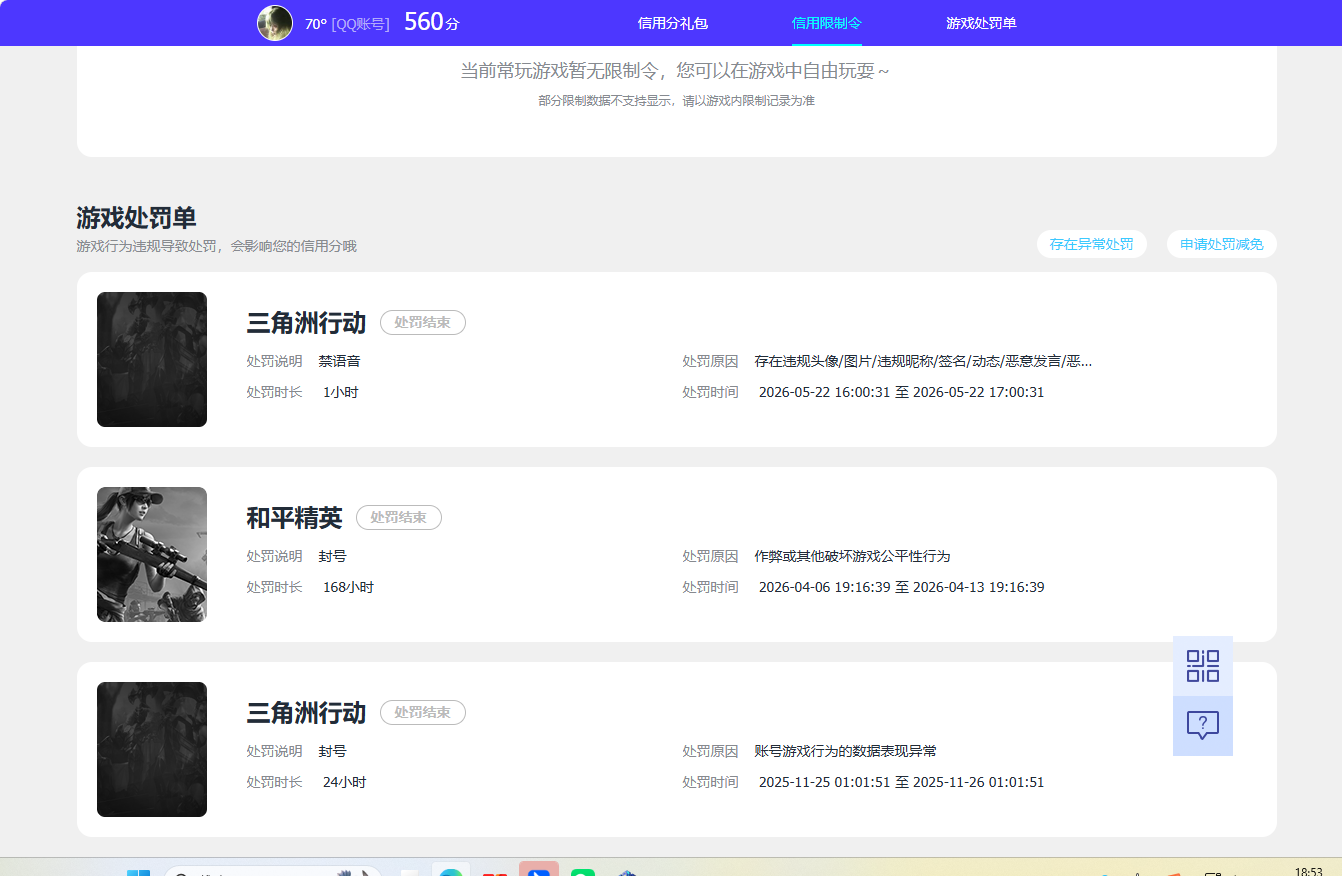Click 封号 description on 和平精英 card
The height and width of the screenshot is (876, 1342).
(332, 556)
